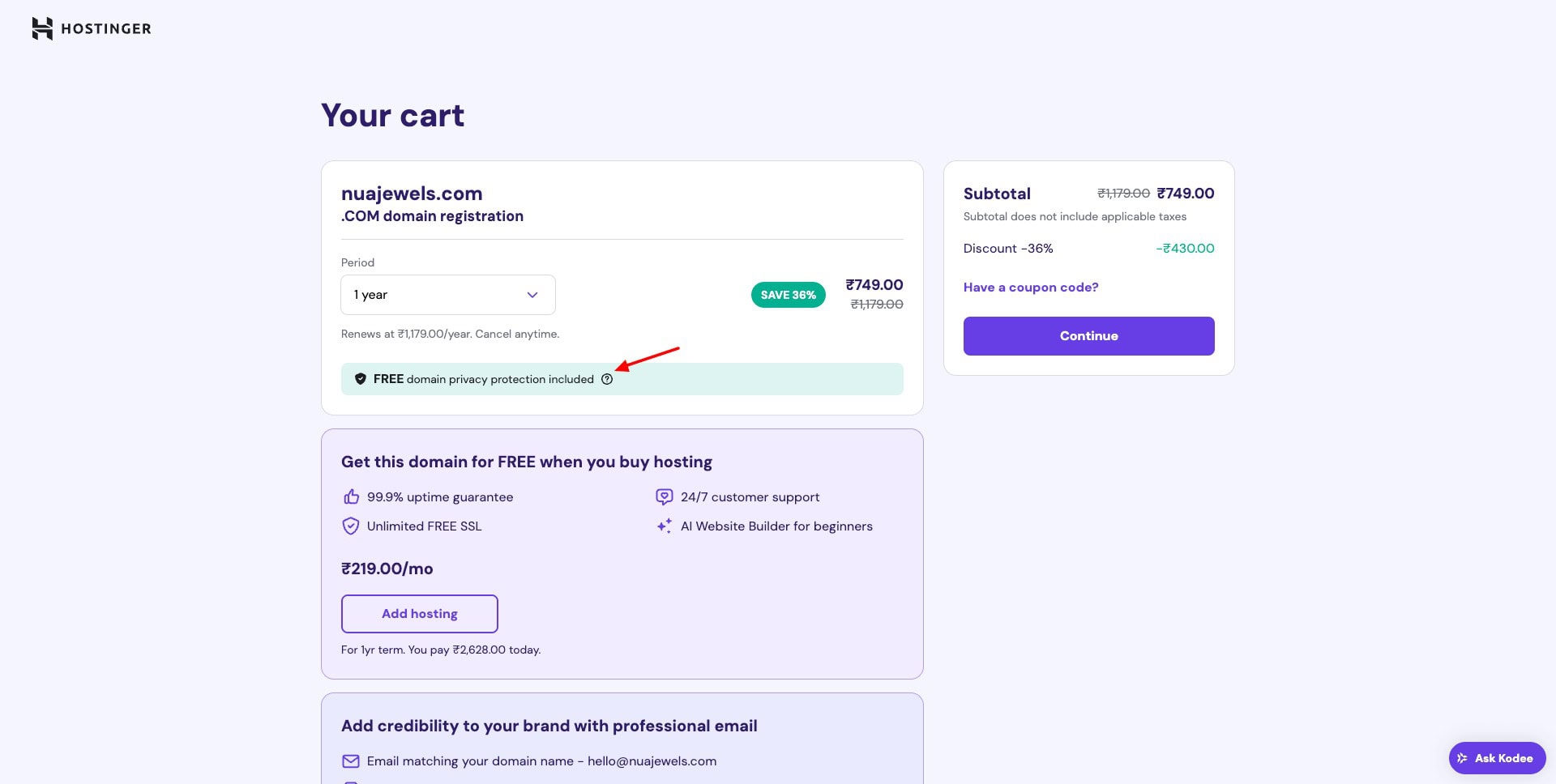
Task: Open the Period dropdown showing 1 year
Action: click(x=447, y=295)
